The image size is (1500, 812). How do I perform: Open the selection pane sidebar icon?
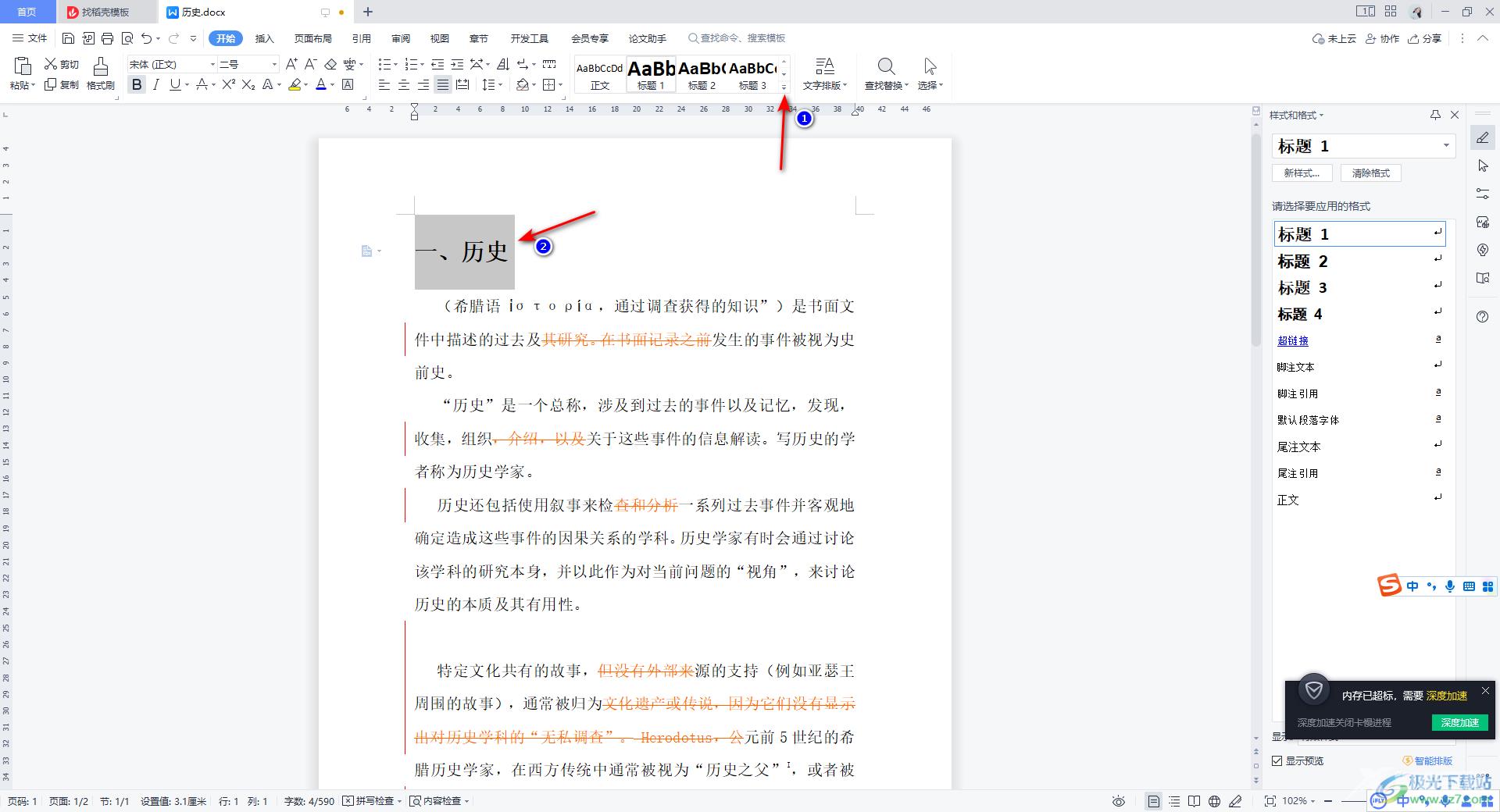coord(1483,166)
